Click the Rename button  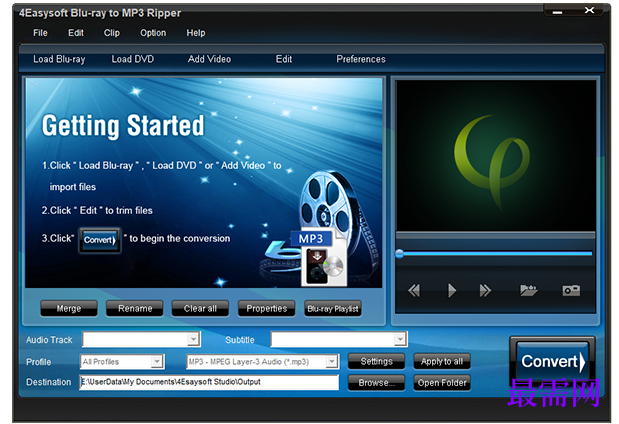135,308
